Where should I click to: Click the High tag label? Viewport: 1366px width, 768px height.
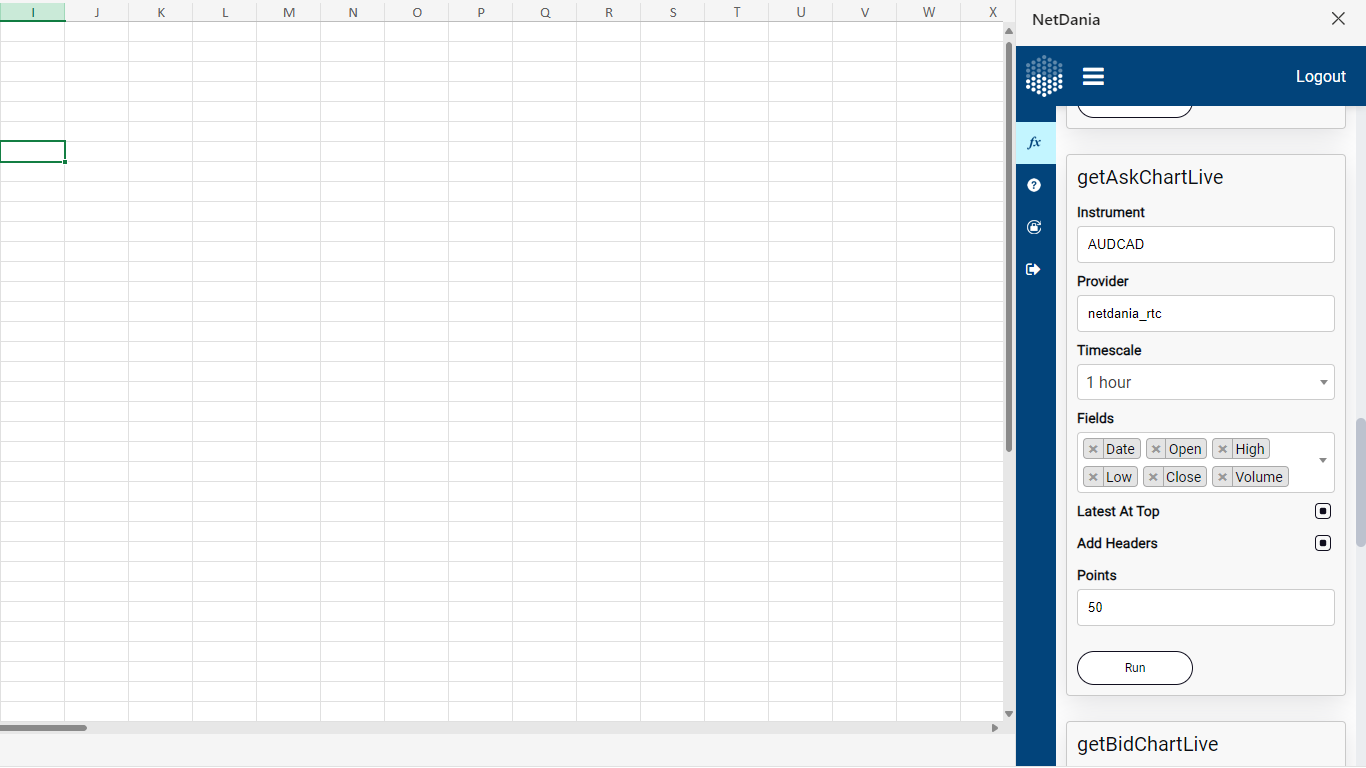[1250, 449]
